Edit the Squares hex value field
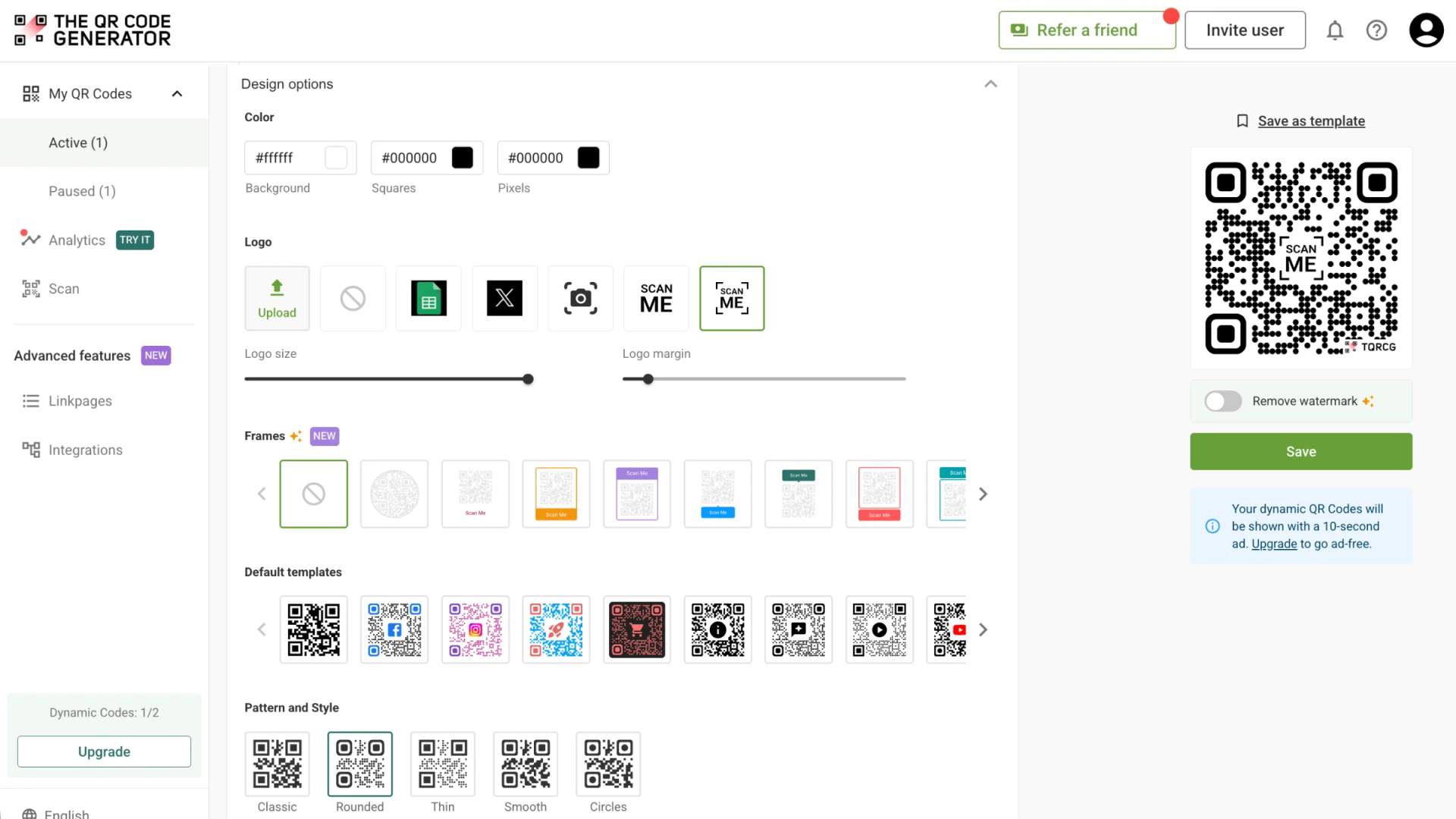This screenshot has height=819, width=1456. [427, 158]
